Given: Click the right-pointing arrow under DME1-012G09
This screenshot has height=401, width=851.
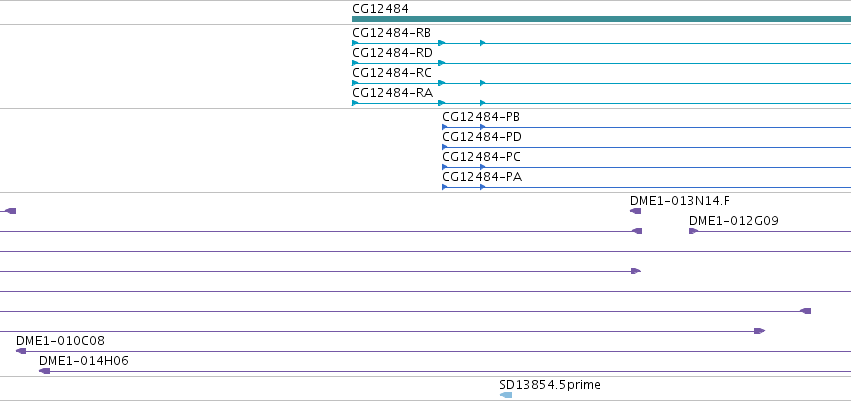Looking at the screenshot, I should coord(694,231).
